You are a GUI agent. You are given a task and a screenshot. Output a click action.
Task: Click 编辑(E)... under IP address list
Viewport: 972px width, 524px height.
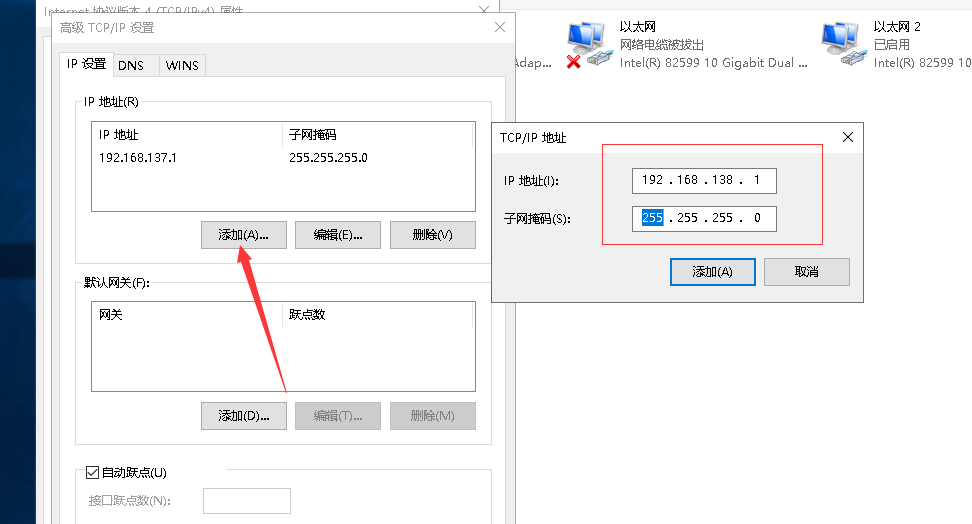[x=338, y=235]
